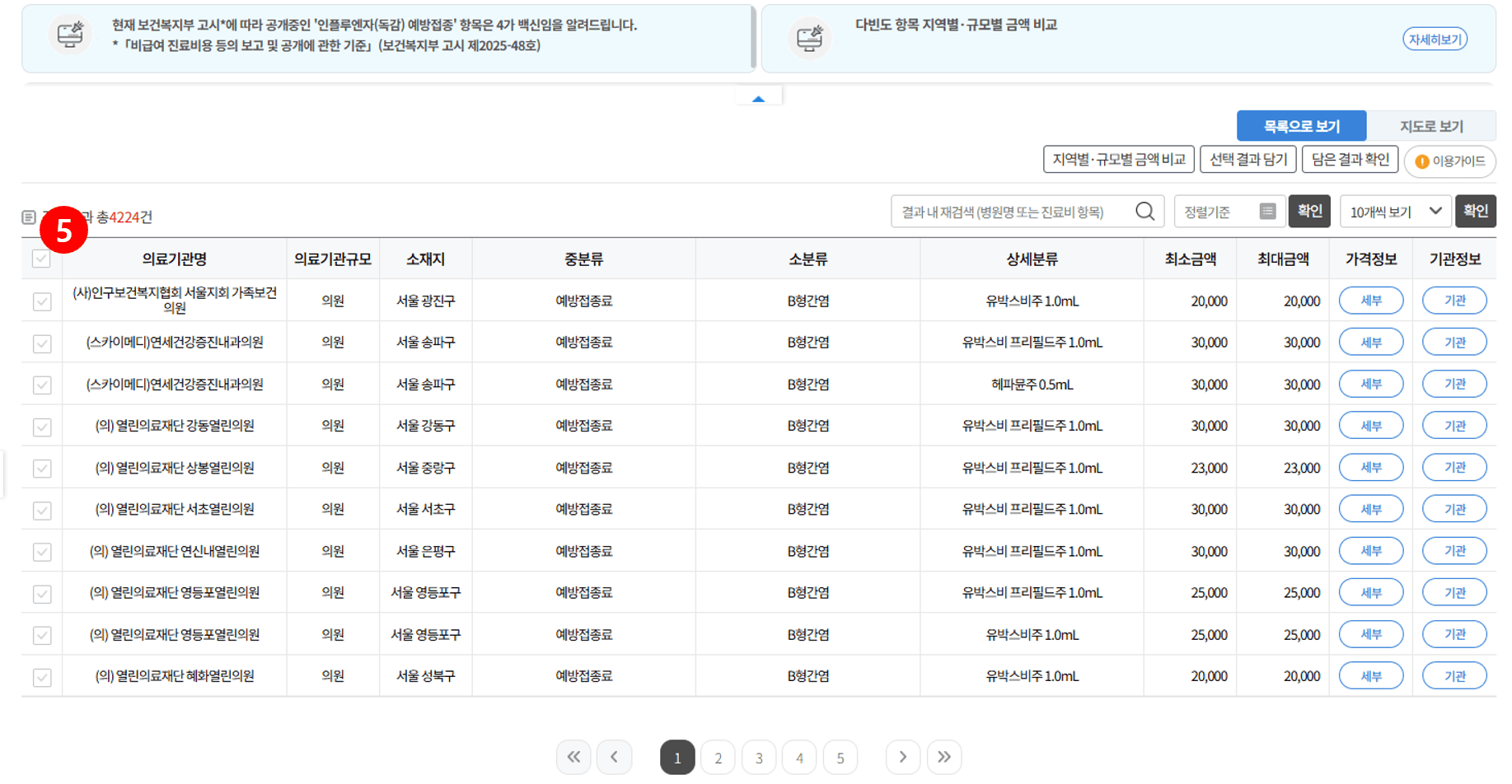Select the checkbox for 혜화열린의원 row

pos(41,675)
